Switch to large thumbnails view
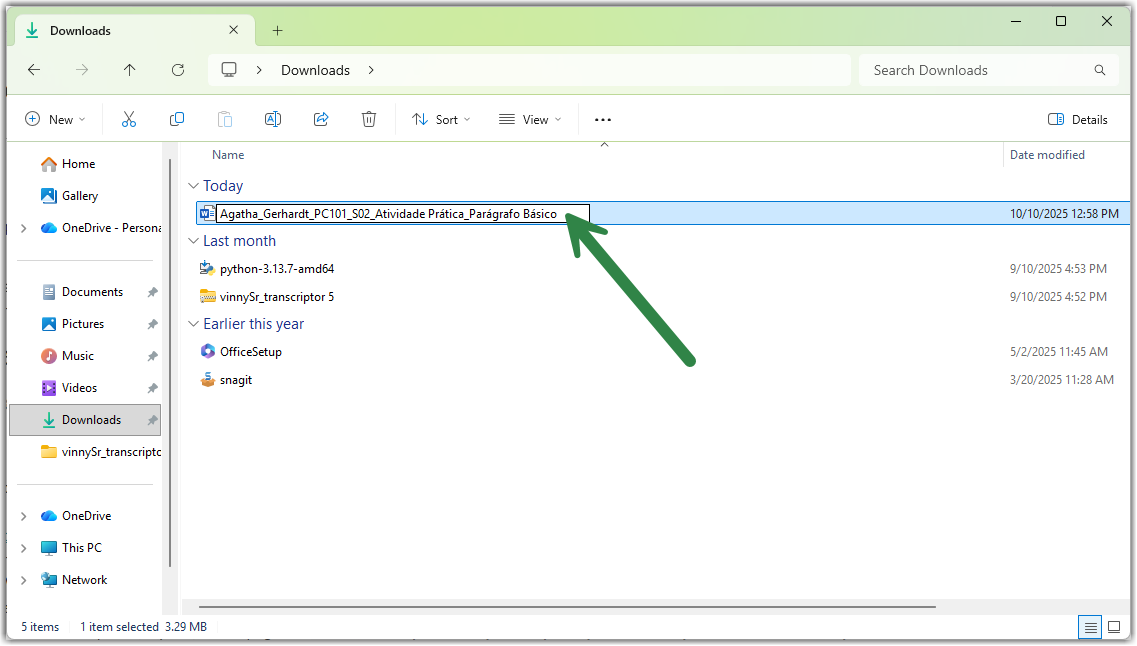1137x646 pixels. point(1113,627)
